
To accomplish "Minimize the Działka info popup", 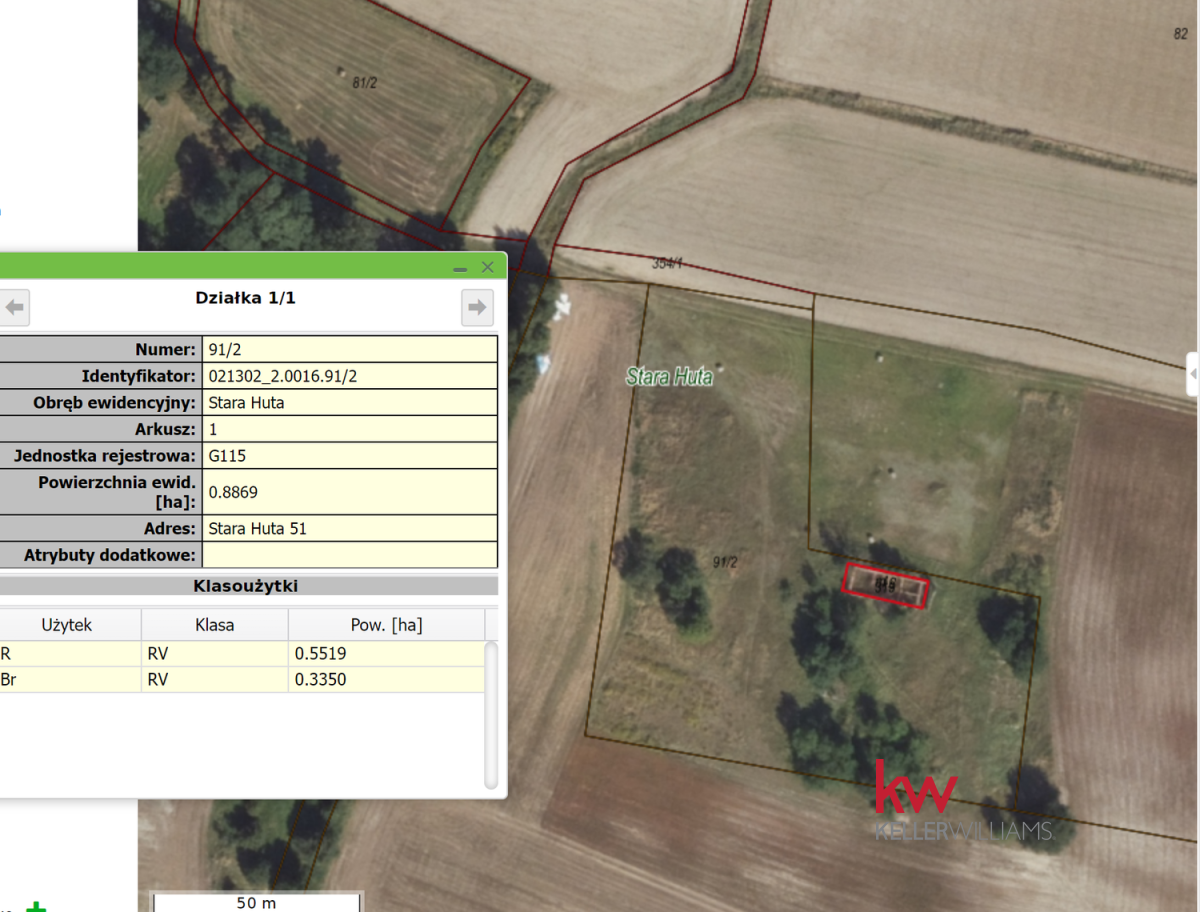I will [x=460, y=268].
